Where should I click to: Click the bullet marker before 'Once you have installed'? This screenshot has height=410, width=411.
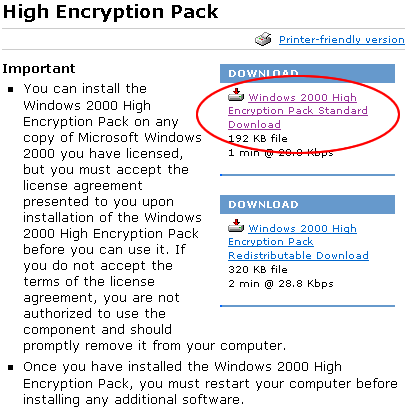pyautogui.click(x=11, y=367)
